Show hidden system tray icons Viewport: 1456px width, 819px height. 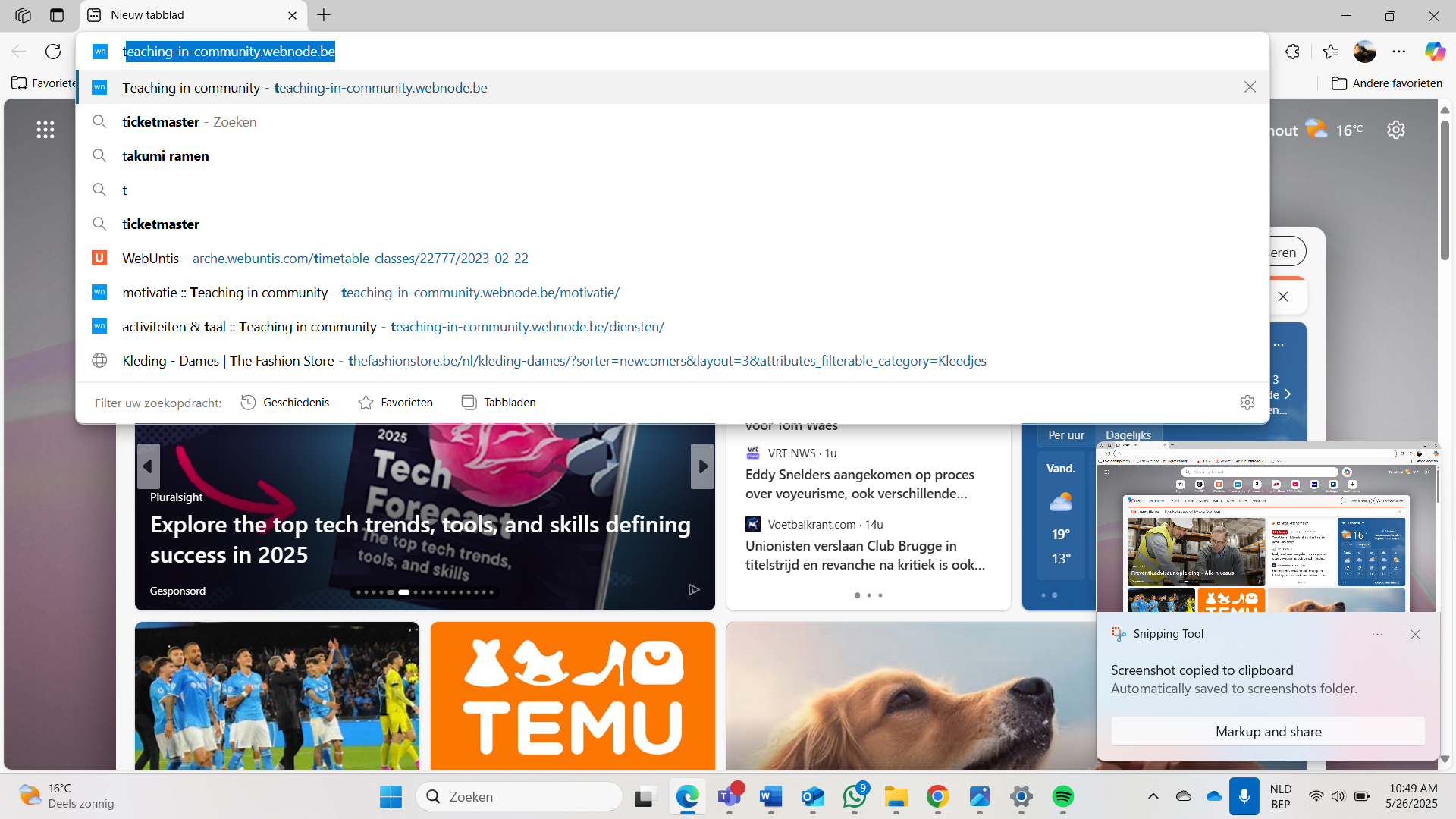(1153, 796)
